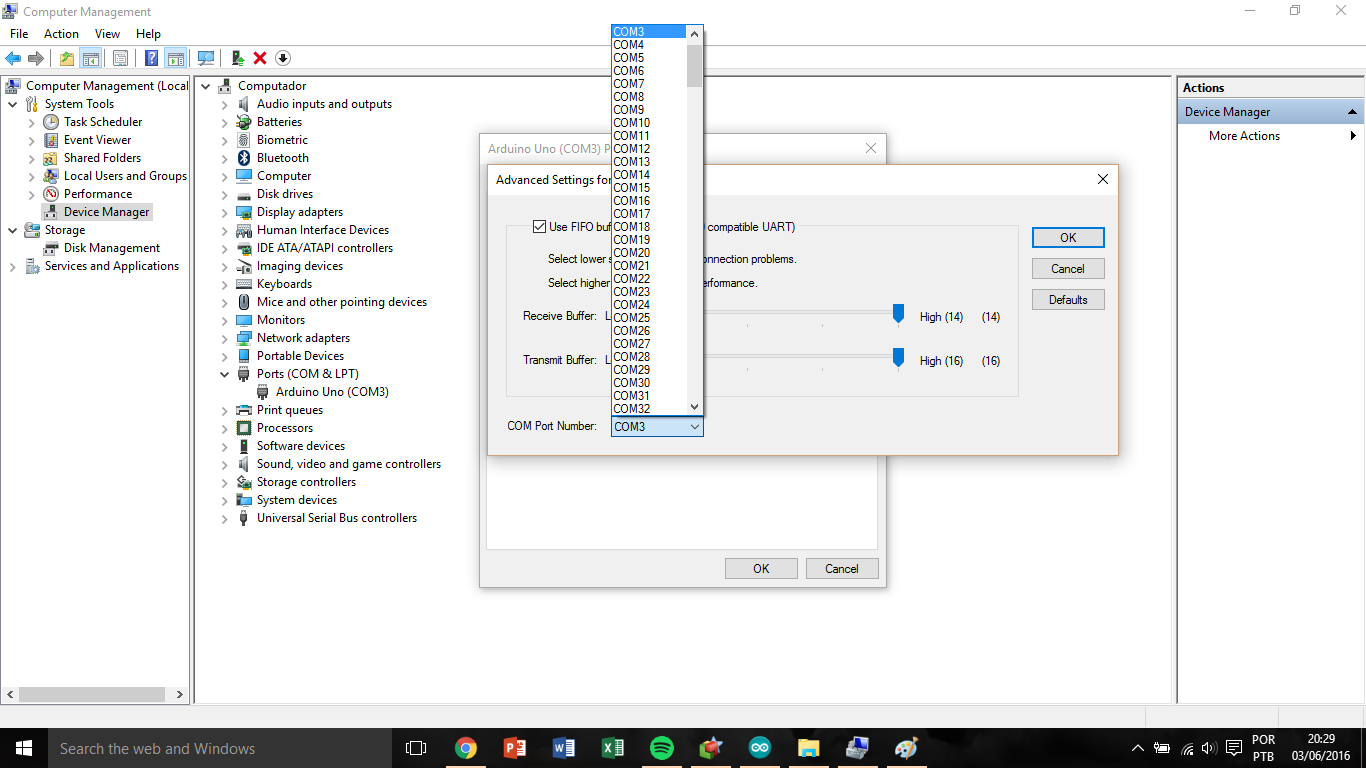This screenshot has width=1366, height=768.
Task: Click the red X Uninstall toolbar icon
Action: [x=260, y=58]
